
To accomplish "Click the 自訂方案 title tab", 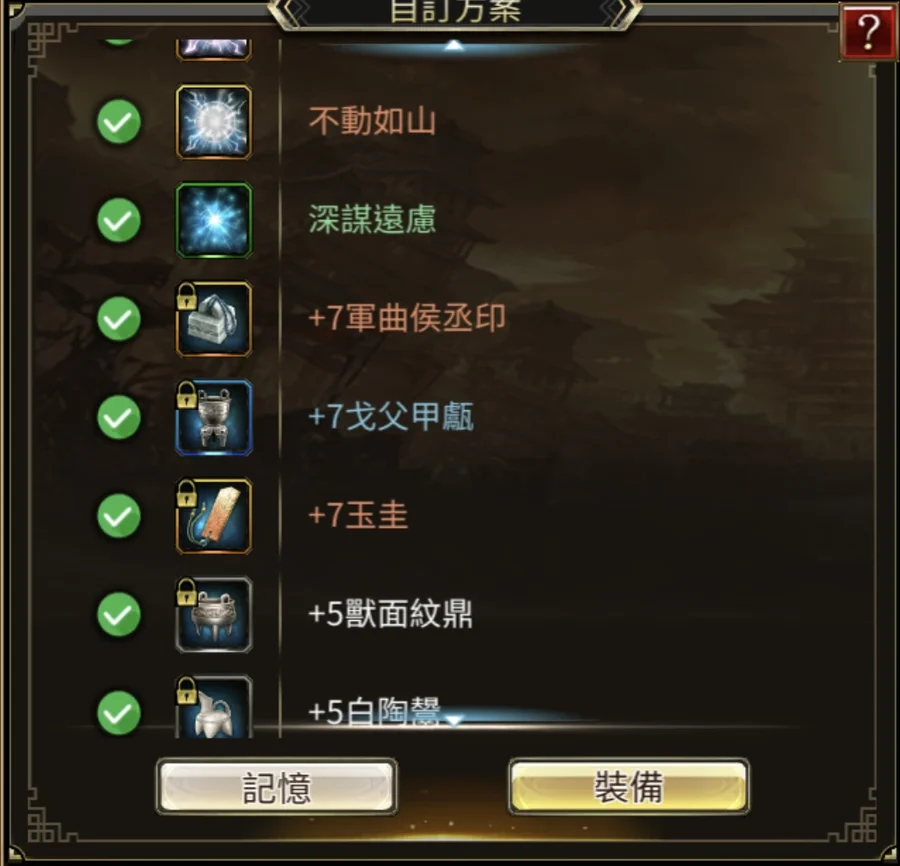I will [455, 11].
